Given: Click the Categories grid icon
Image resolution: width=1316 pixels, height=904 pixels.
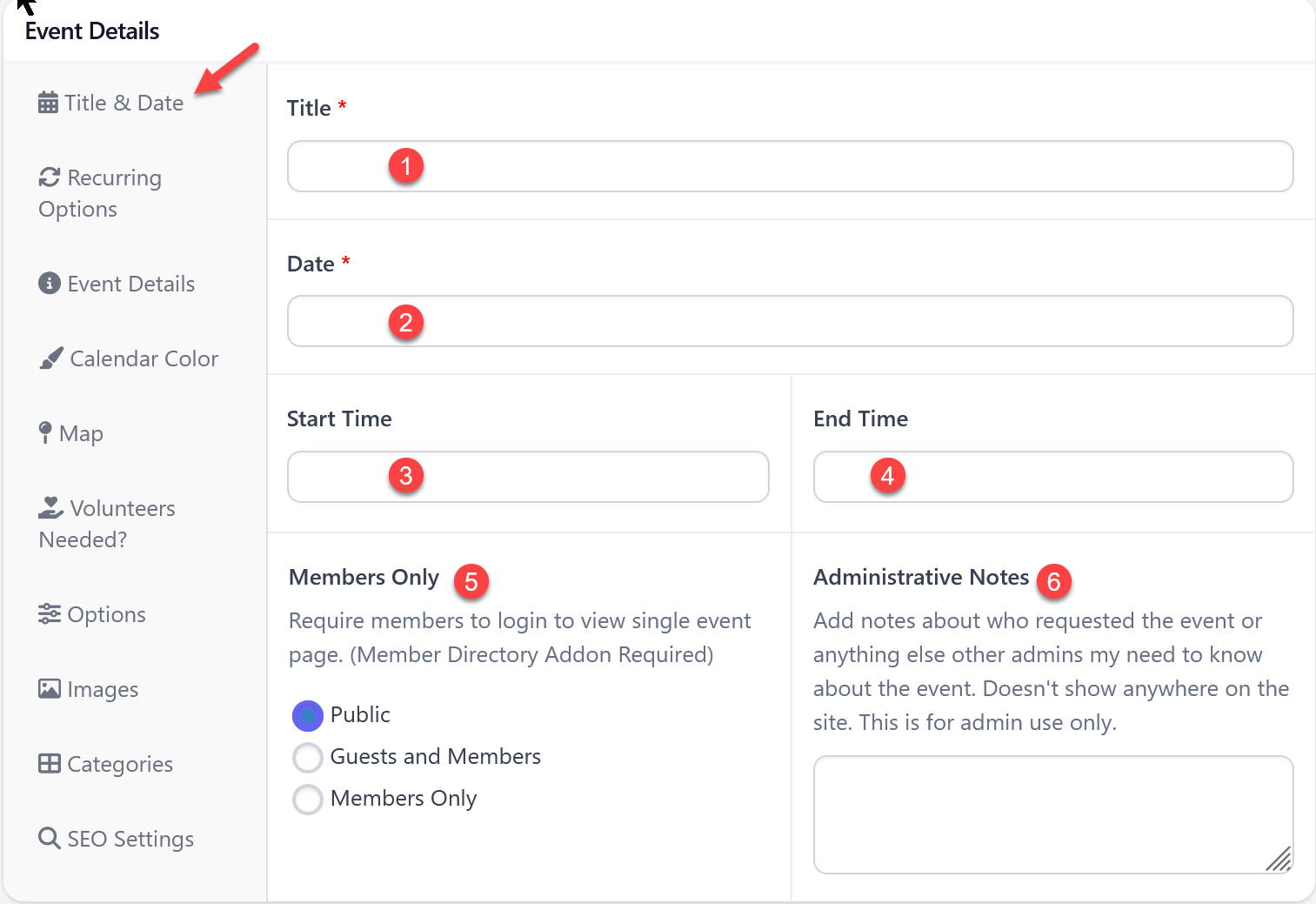Looking at the screenshot, I should click(50, 764).
